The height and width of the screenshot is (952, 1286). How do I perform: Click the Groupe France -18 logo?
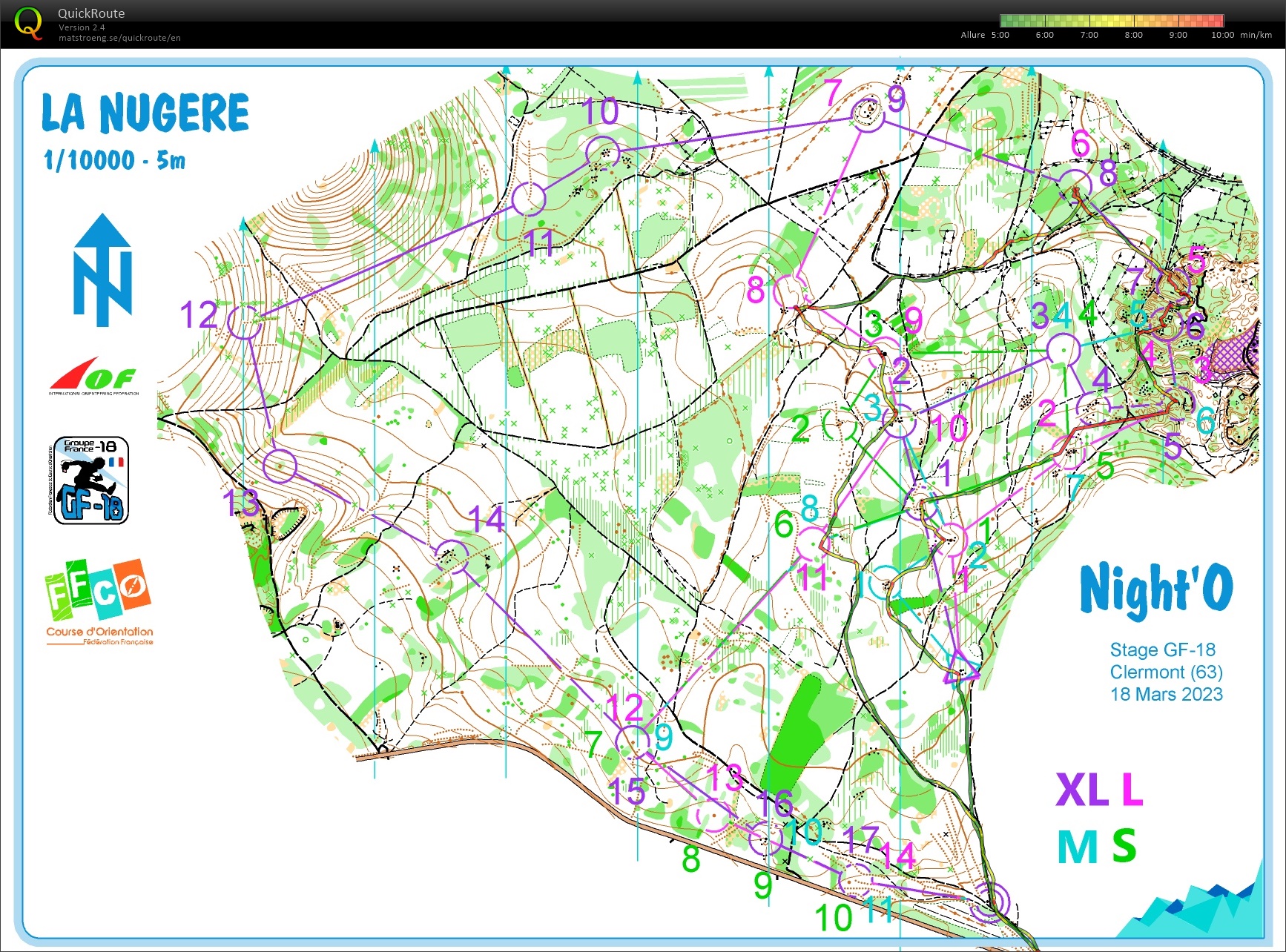90,480
